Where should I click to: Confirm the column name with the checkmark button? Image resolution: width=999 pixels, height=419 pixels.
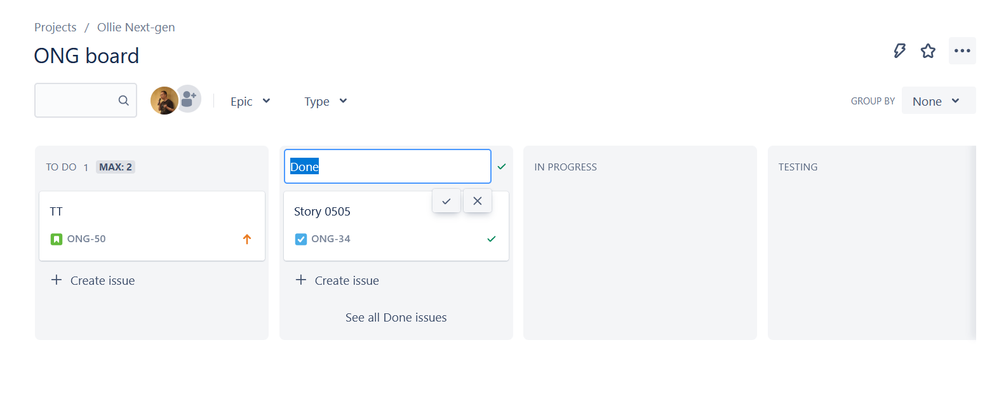click(x=446, y=201)
